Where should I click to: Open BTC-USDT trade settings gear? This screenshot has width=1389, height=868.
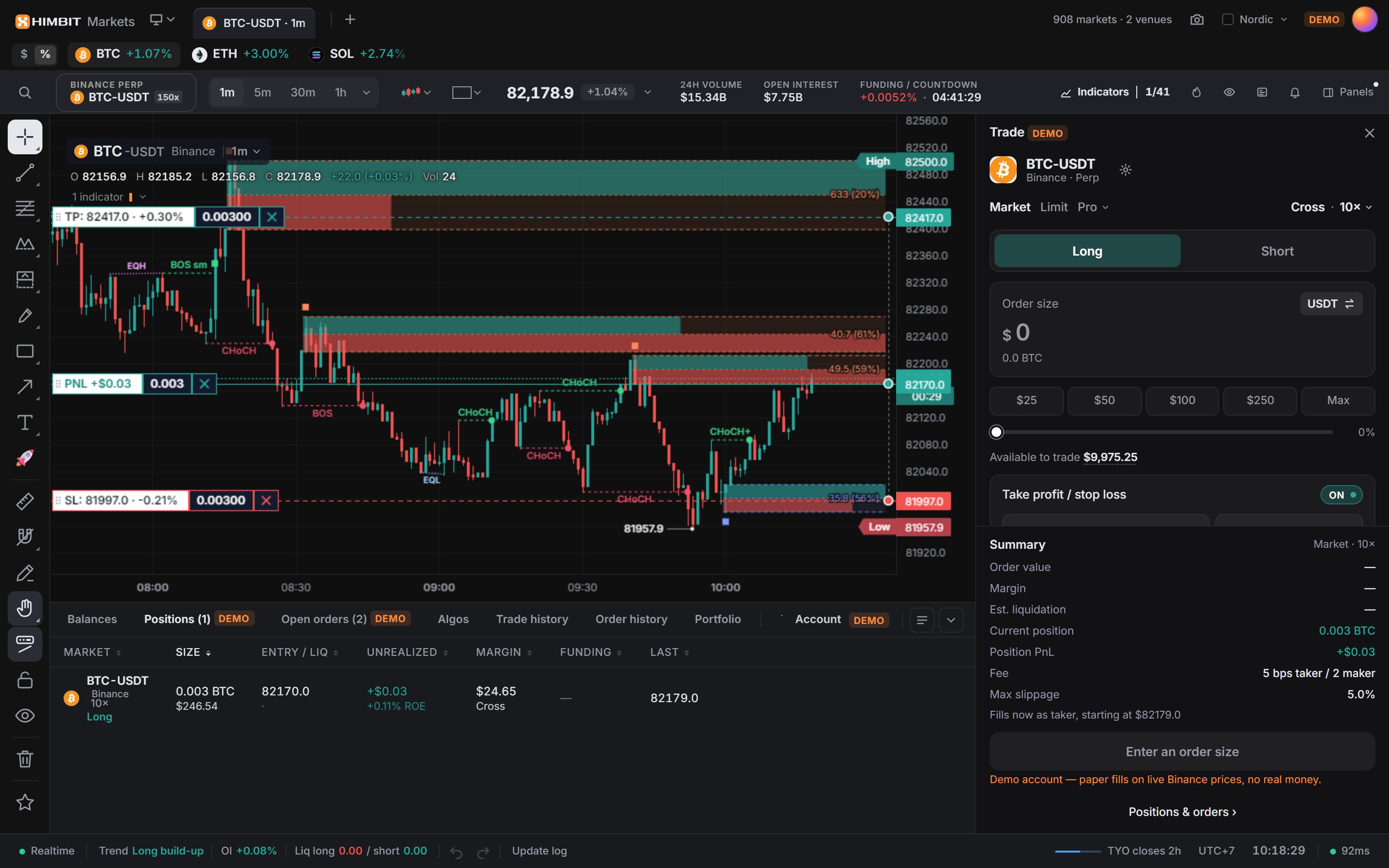[x=1126, y=169]
